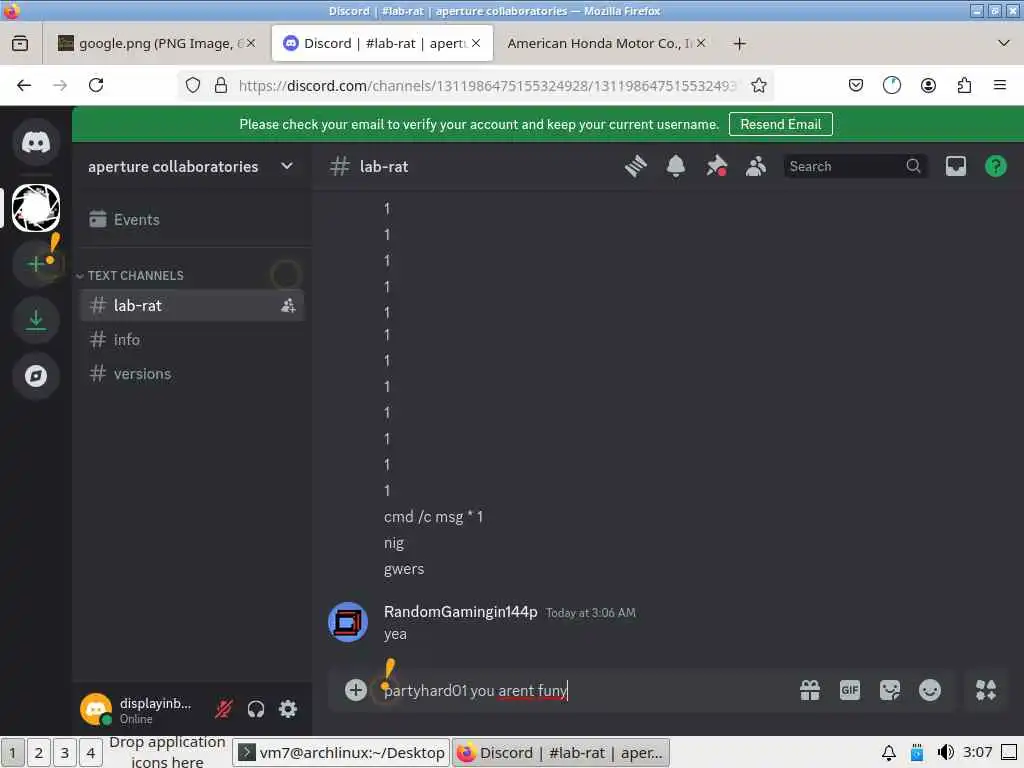Open displayinb user avatar status menu
The width and height of the screenshot is (1024, 768).
(96, 709)
